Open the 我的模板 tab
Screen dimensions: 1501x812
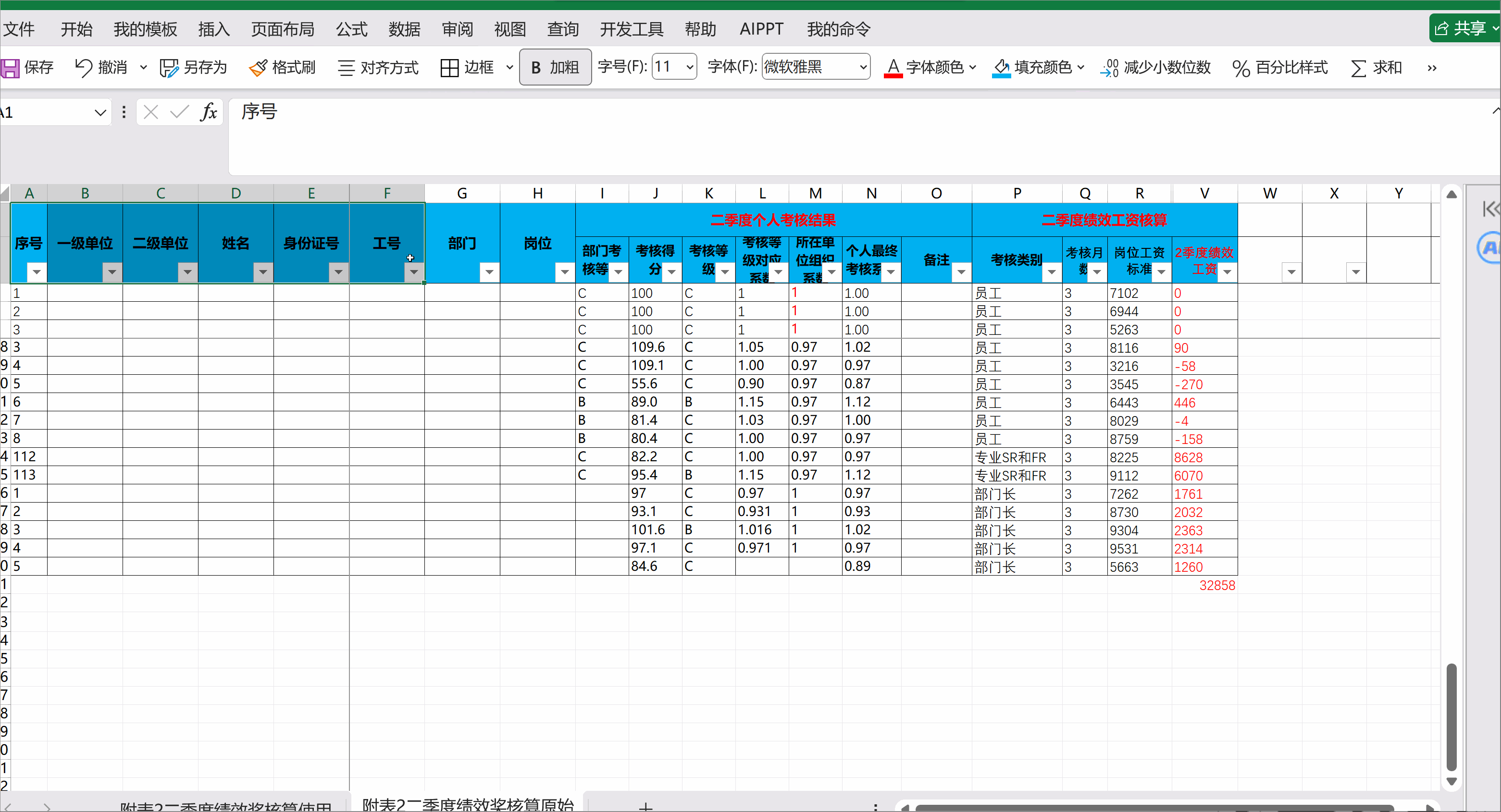coord(145,29)
